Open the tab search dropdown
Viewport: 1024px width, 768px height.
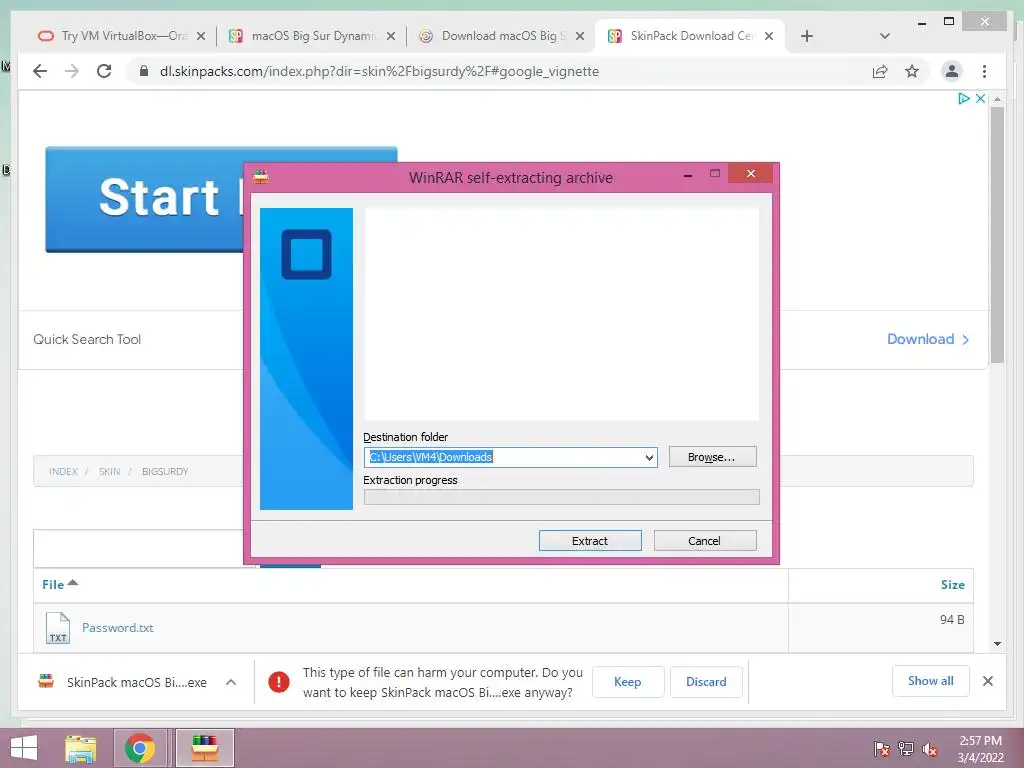(x=885, y=36)
